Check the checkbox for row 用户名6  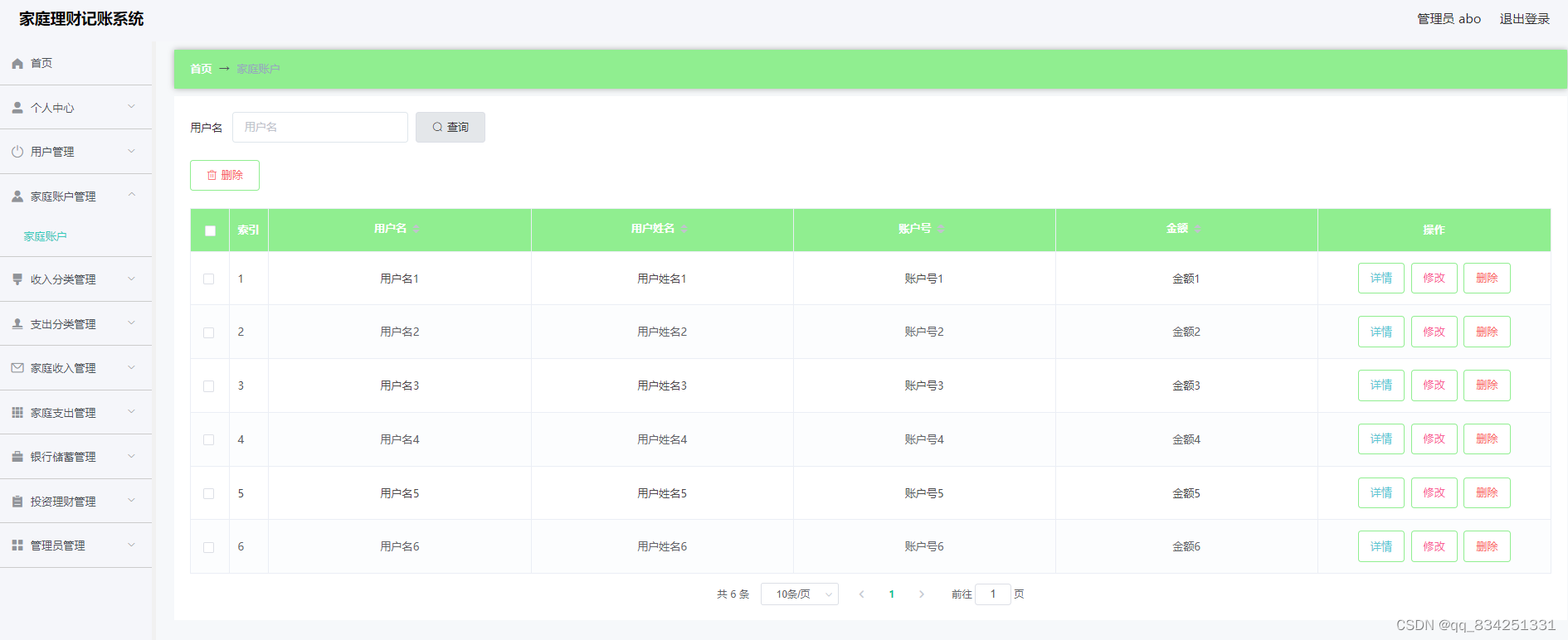click(209, 548)
